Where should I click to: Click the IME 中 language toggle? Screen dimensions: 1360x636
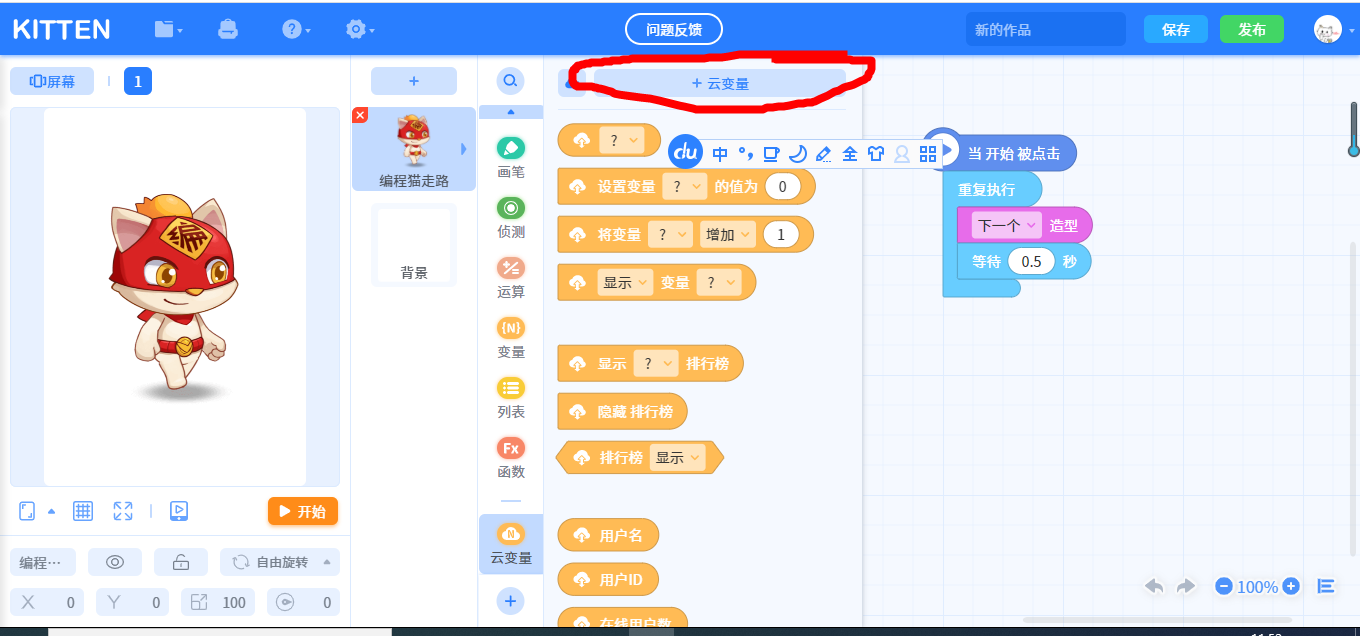point(720,154)
